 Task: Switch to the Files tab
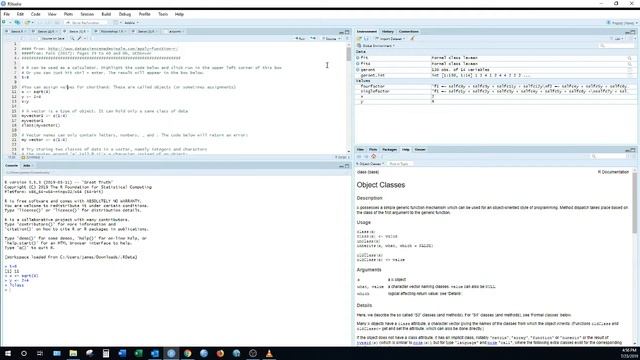[x=360, y=149]
